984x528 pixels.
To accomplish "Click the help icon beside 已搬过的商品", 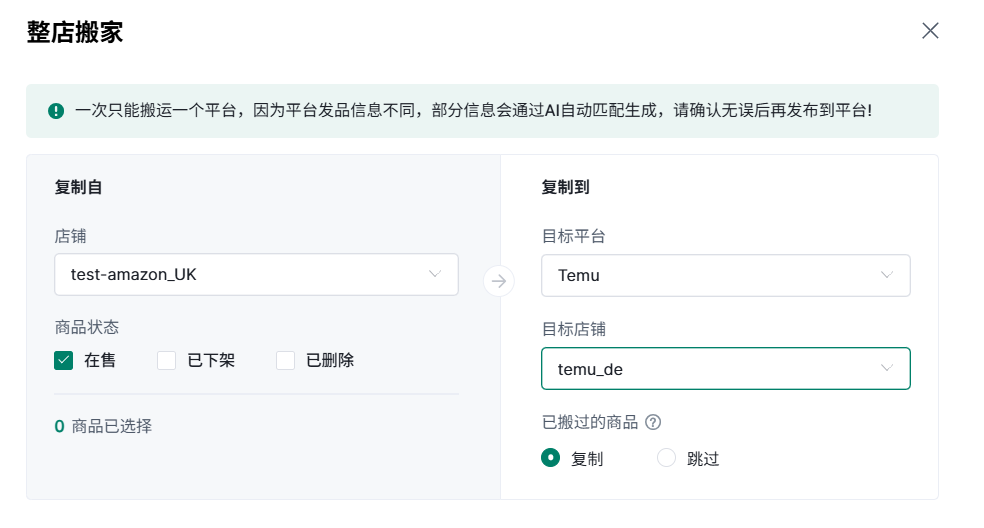I will coord(654,422).
